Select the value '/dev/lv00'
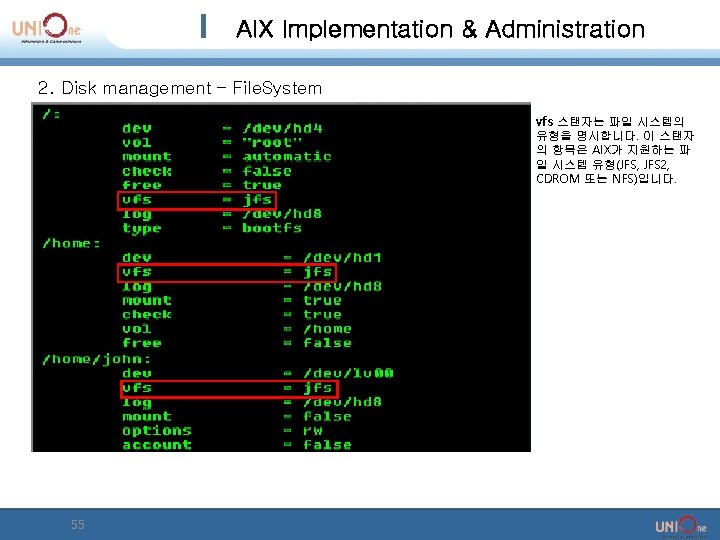This screenshot has height=540, width=720. point(348,373)
